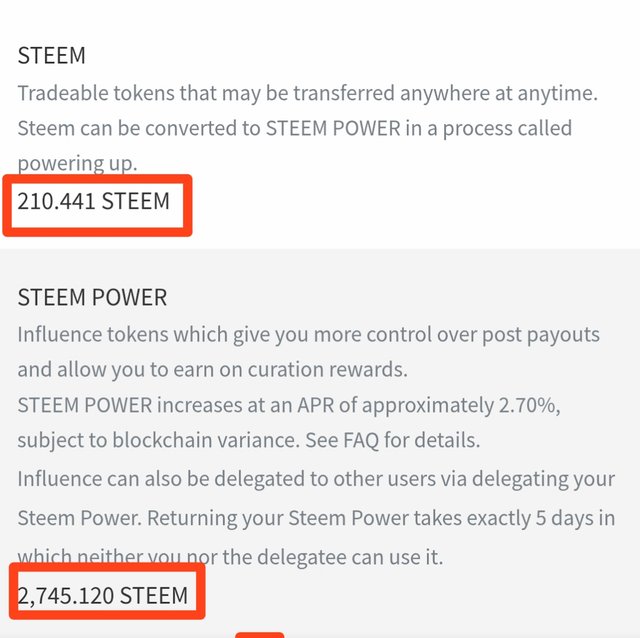
Task: Click the word 'anytime.' in the STEEM description
Action: point(558,94)
